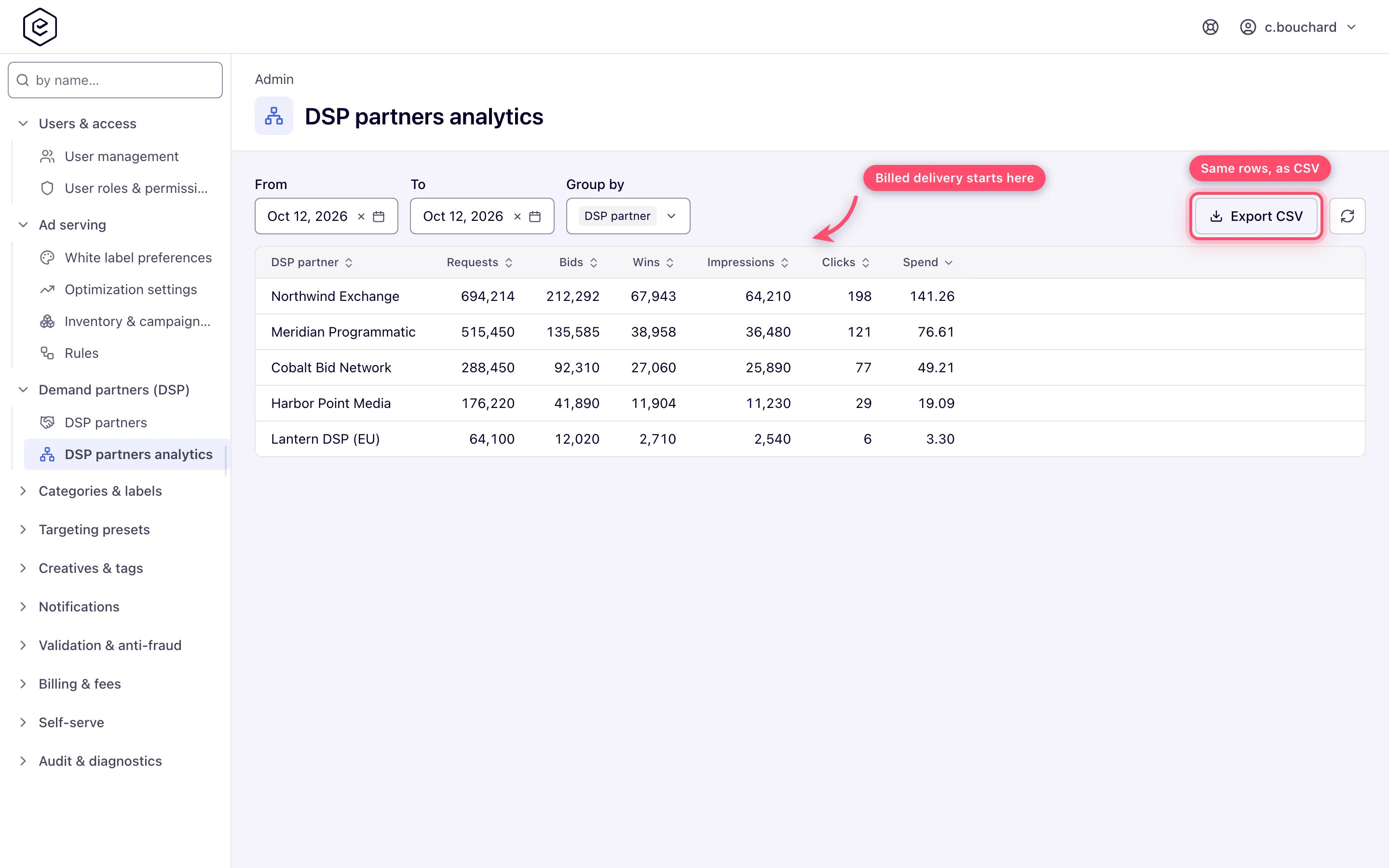Clear the To date with its X
1389x868 pixels.
tap(517, 217)
